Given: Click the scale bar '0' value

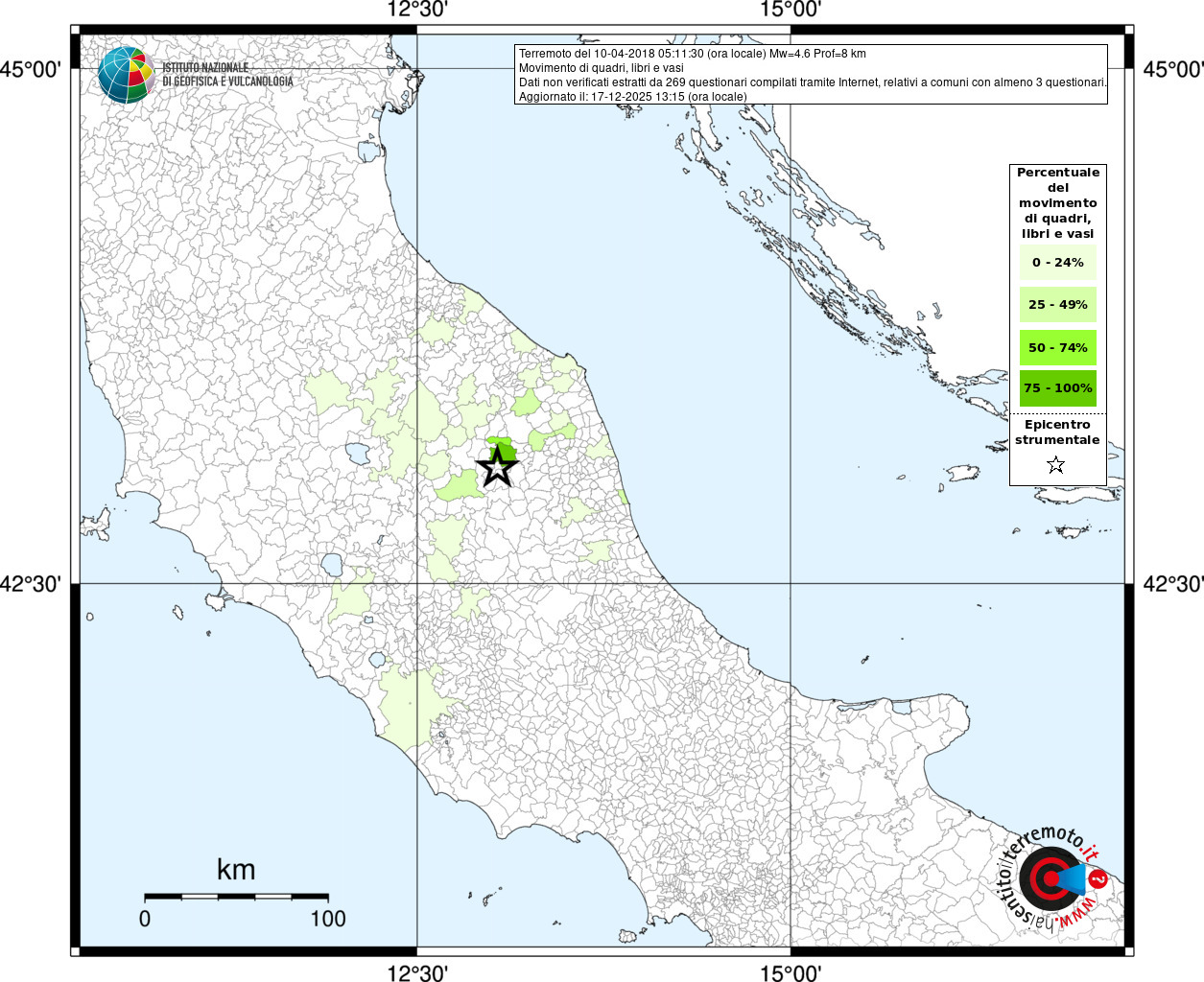Looking at the screenshot, I should (145, 919).
